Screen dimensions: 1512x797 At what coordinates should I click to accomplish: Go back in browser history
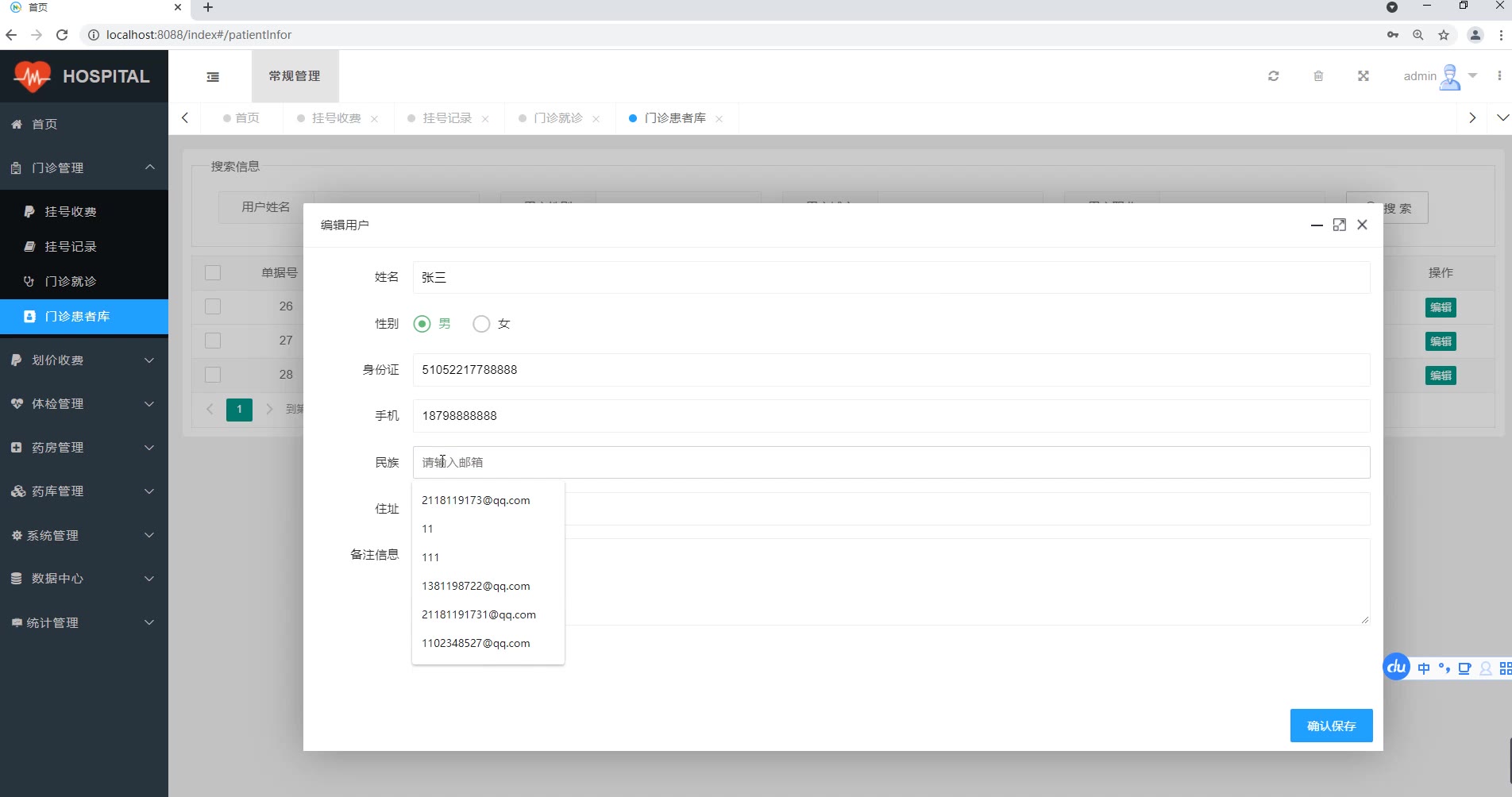coord(11,35)
